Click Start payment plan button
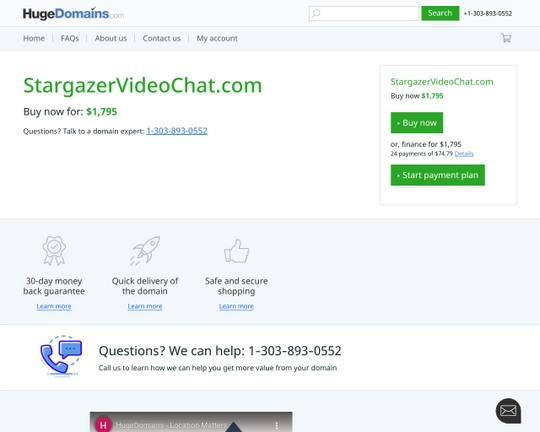540x432 pixels. 438,175
